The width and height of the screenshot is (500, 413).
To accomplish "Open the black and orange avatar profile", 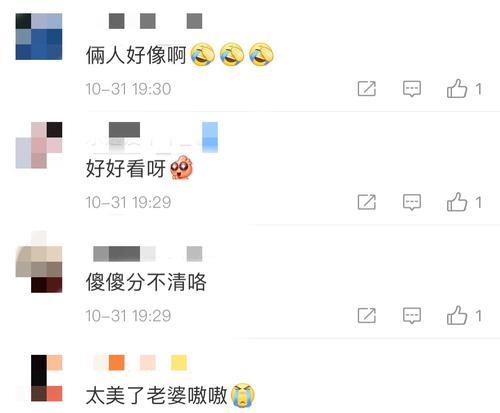I will click(x=46, y=378).
